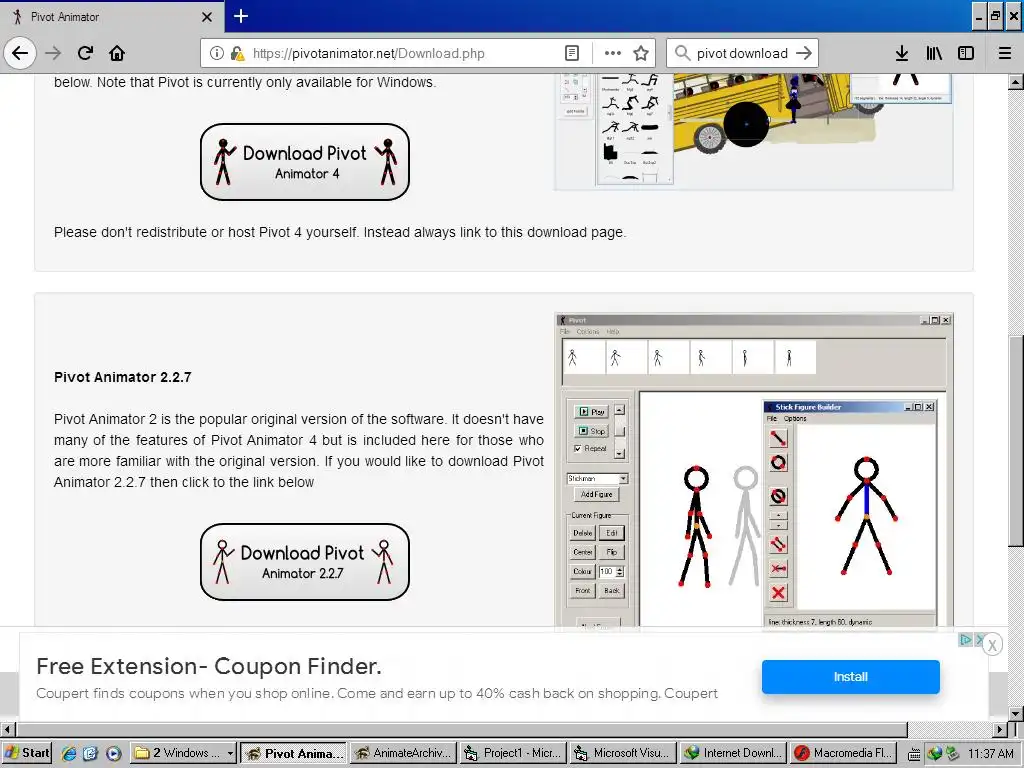The width and height of the screenshot is (1024, 768).
Task: Switch to Macromedia Fl... taskbar window
Action: point(842,753)
